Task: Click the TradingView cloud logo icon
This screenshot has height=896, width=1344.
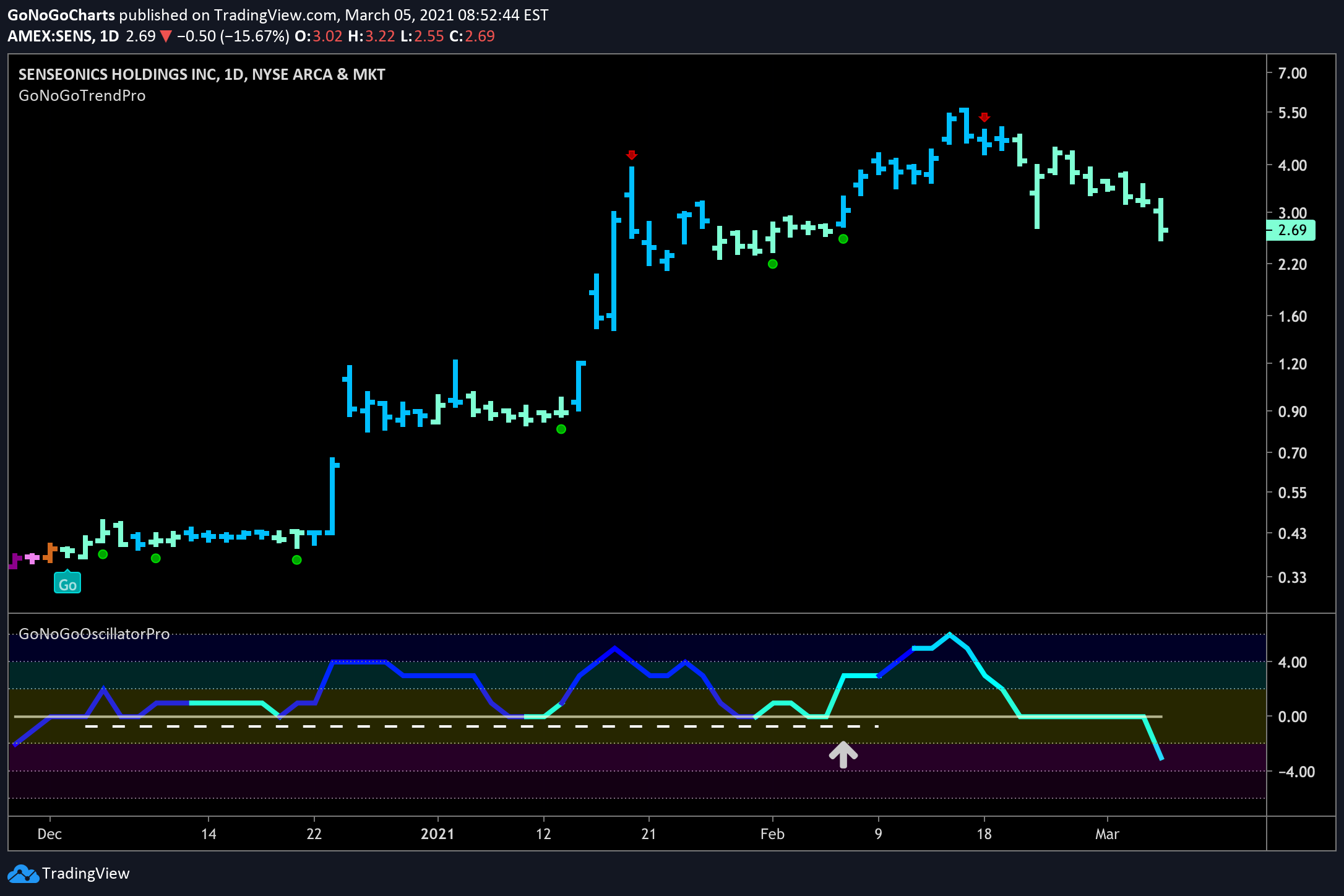Action: 22,874
